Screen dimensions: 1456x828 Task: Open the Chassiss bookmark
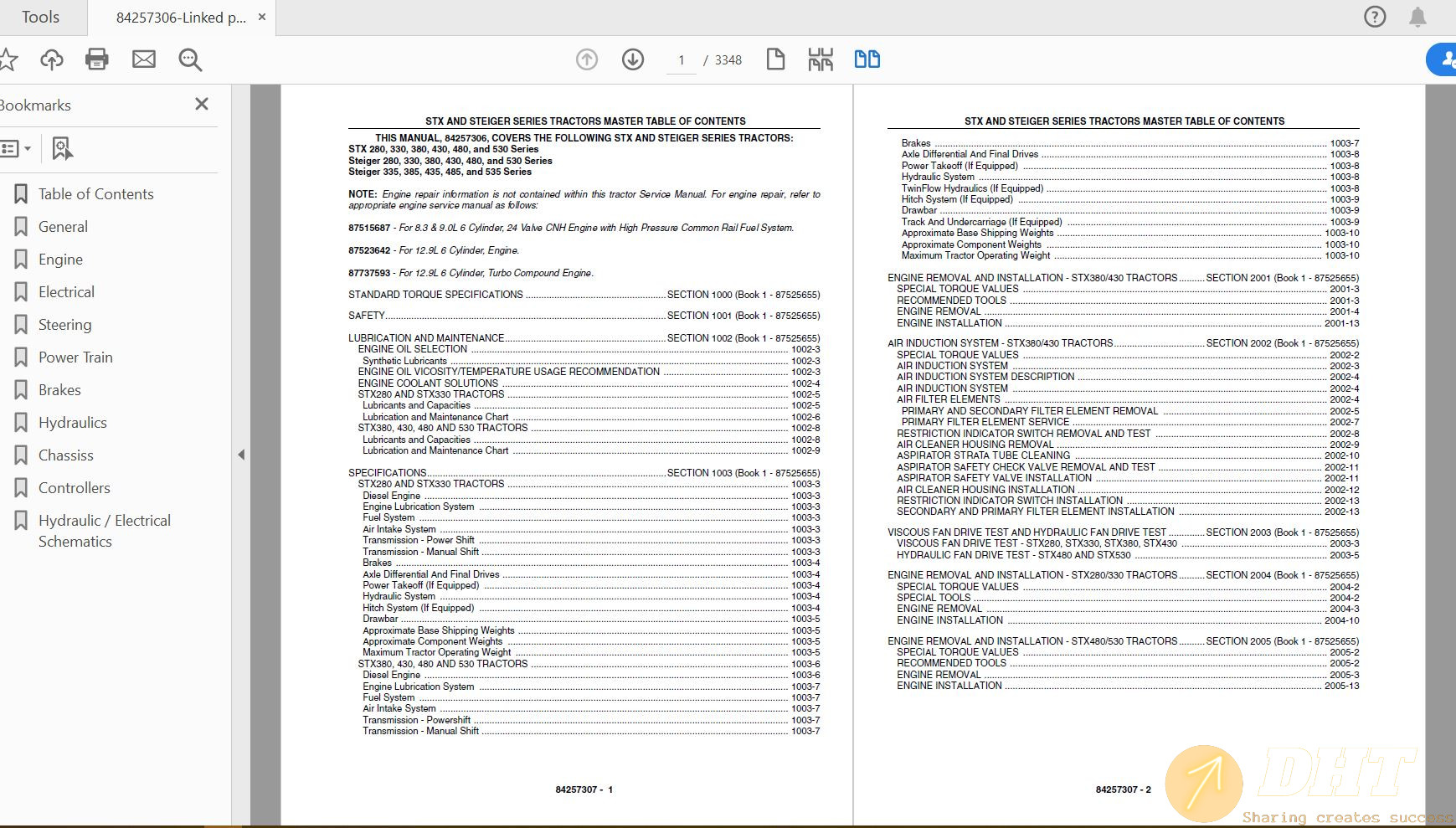(x=66, y=455)
